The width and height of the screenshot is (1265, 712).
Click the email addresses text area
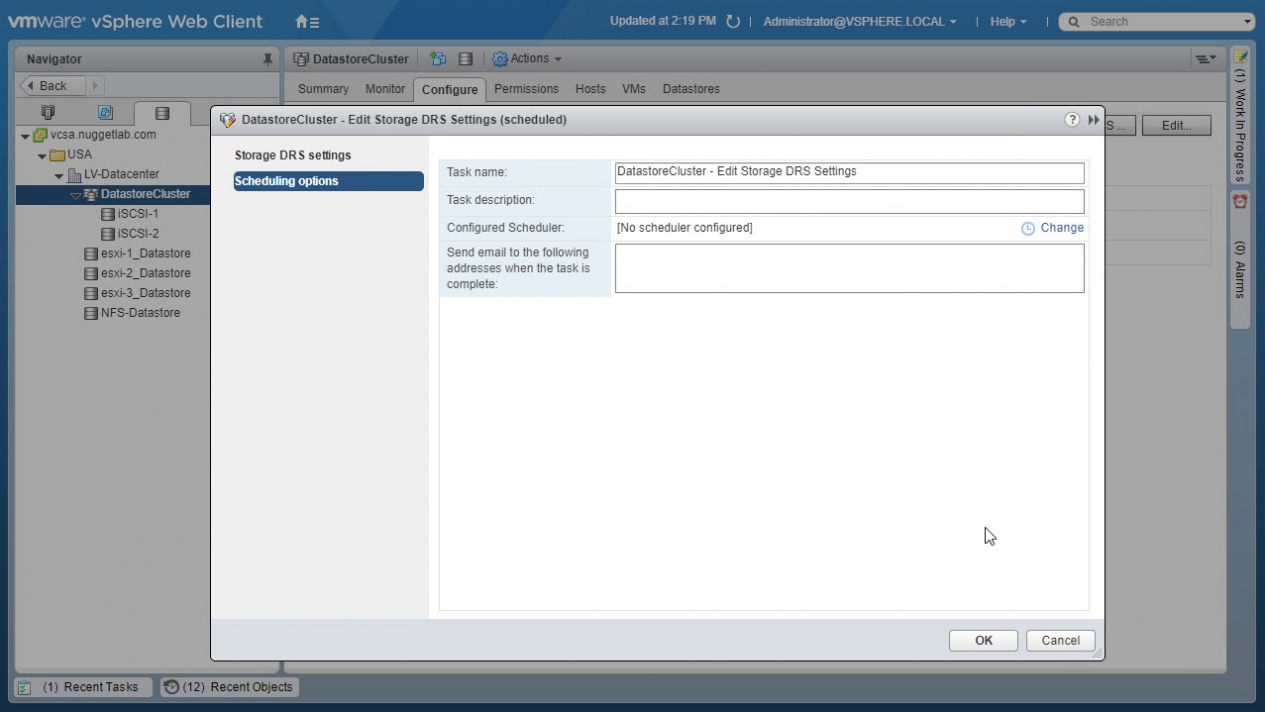click(849, 268)
